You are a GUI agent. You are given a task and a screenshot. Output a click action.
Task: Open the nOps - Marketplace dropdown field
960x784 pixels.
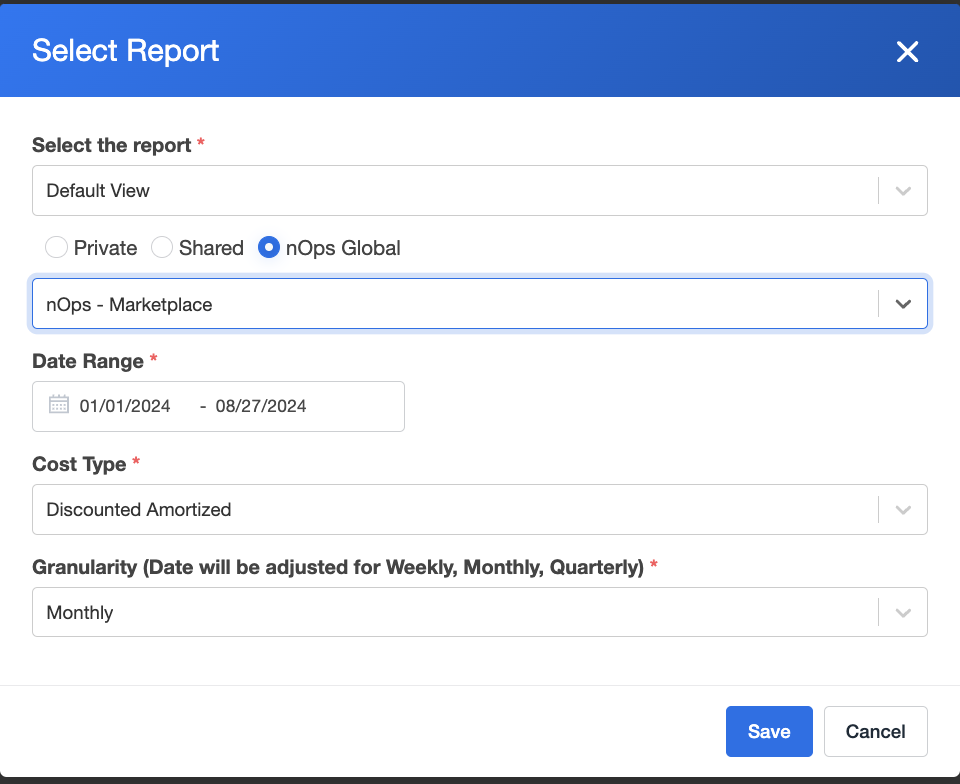[479, 304]
